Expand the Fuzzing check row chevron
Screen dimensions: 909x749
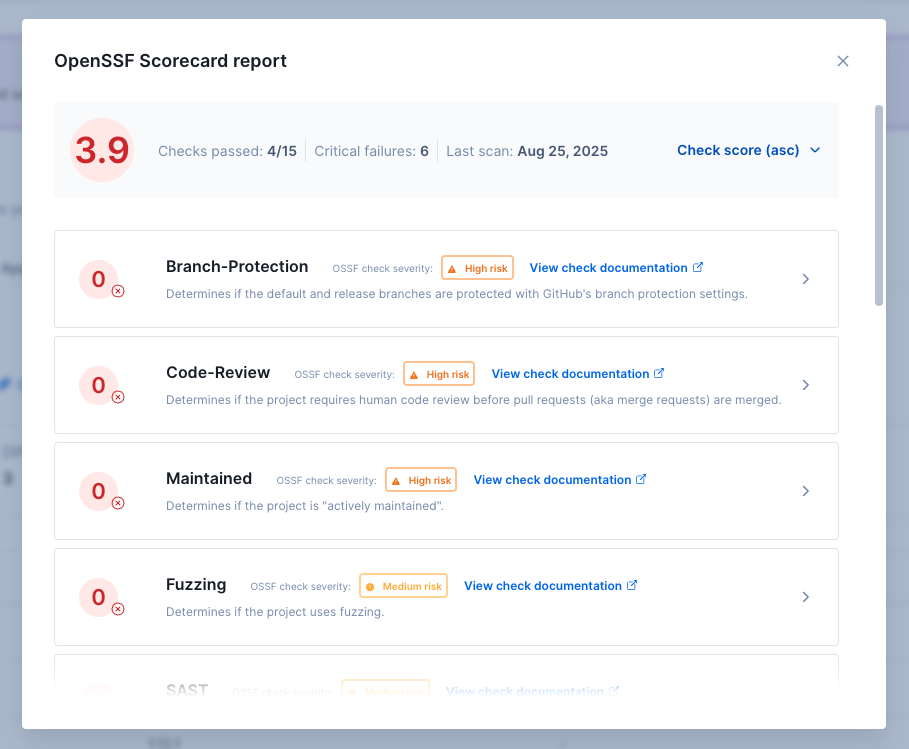point(806,597)
